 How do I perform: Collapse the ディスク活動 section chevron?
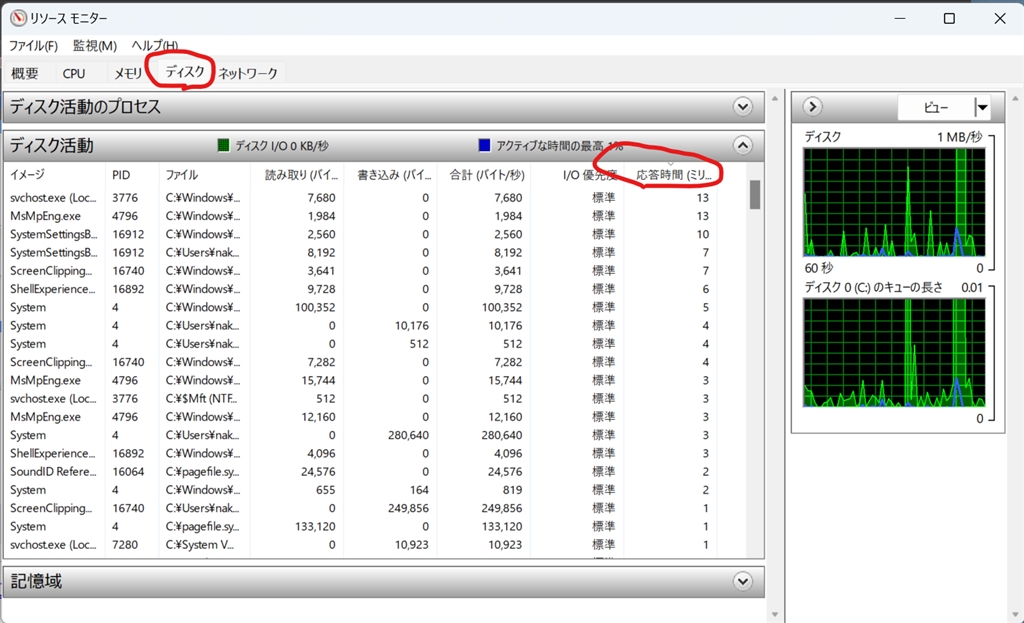[x=743, y=145]
